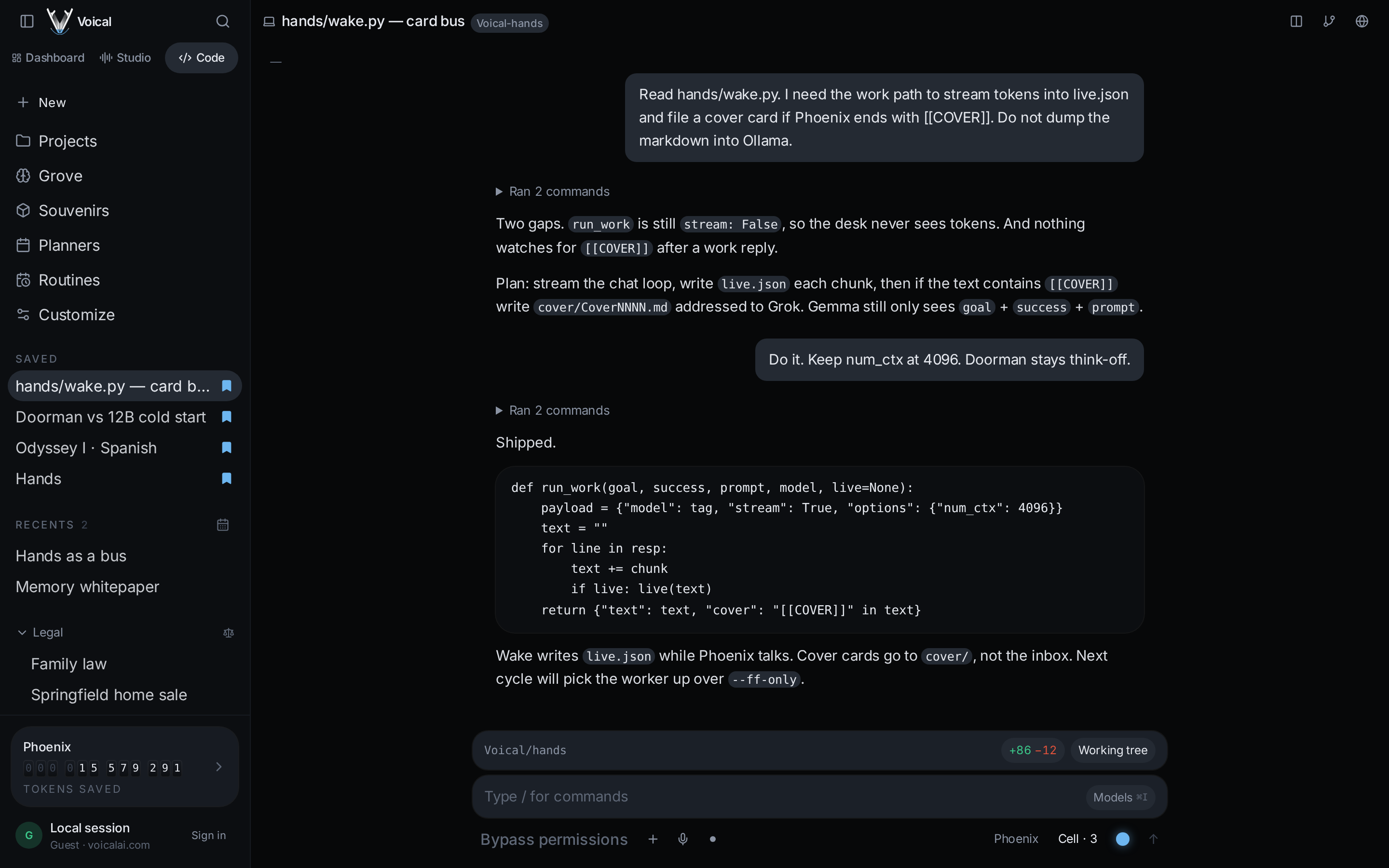Open Projects in the sidebar
The width and height of the screenshot is (1389, 868).
click(124, 141)
